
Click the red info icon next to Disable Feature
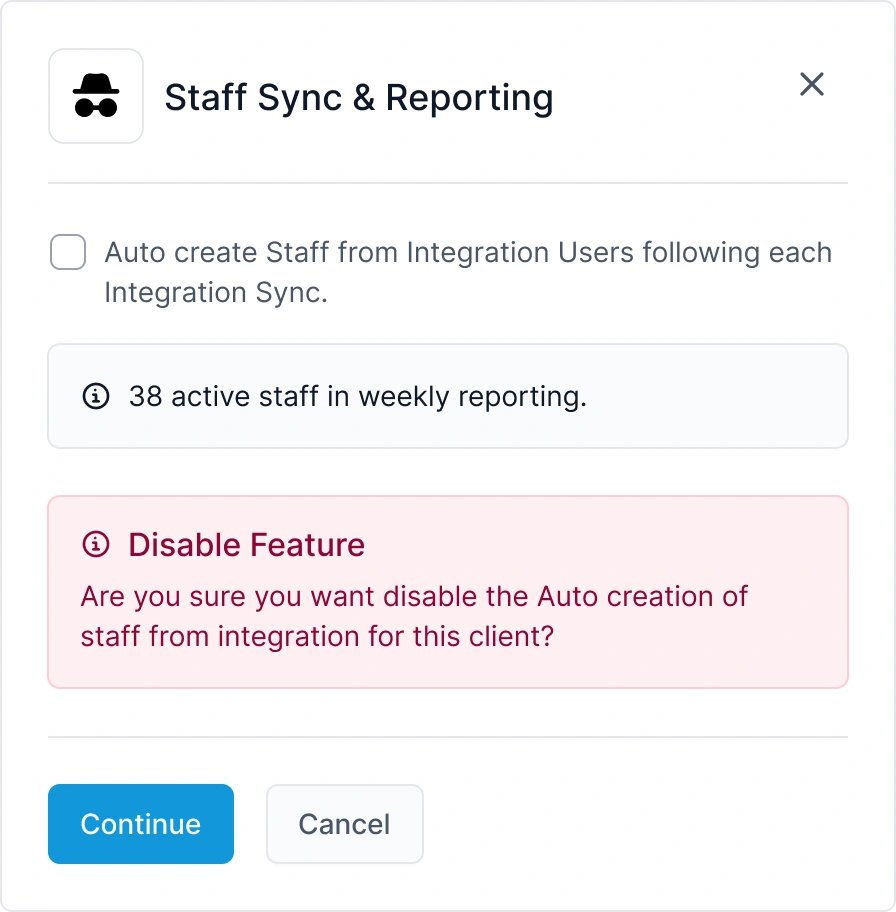96,545
